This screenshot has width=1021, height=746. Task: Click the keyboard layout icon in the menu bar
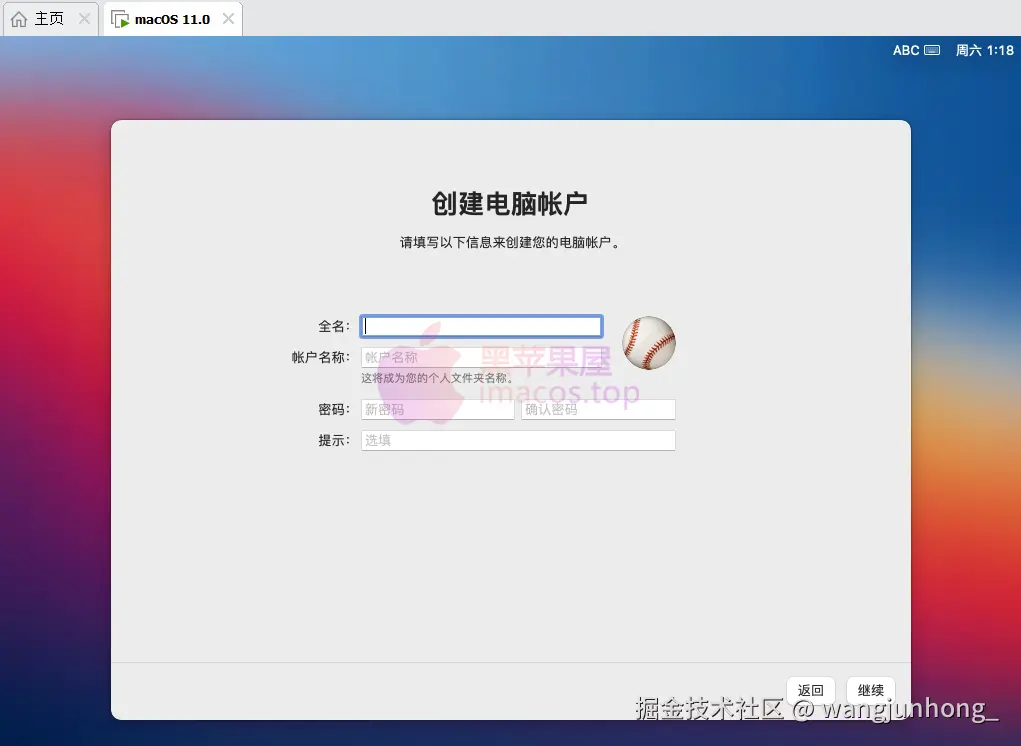[x=934, y=49]
